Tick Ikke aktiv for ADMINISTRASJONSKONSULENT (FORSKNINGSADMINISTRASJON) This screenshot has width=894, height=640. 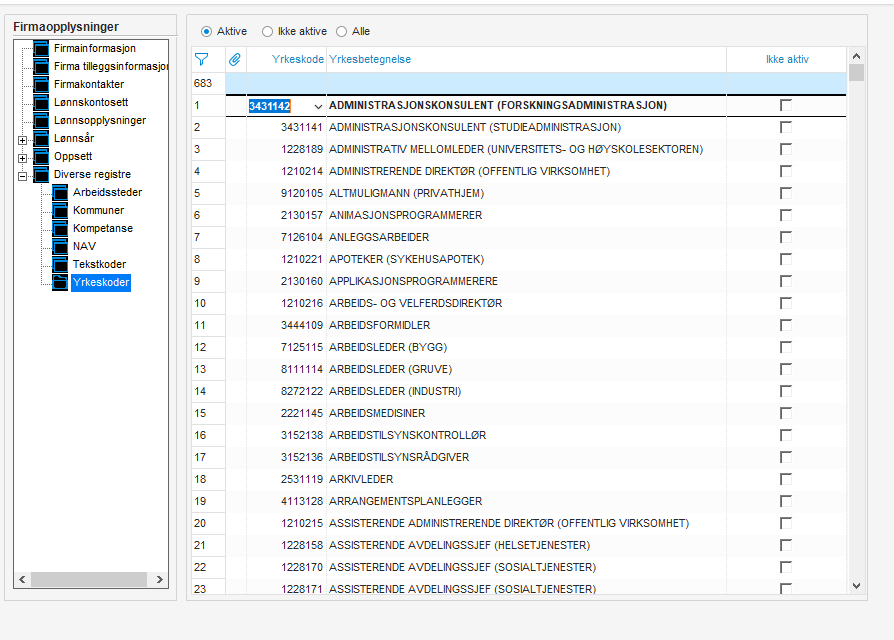[786, 105]
